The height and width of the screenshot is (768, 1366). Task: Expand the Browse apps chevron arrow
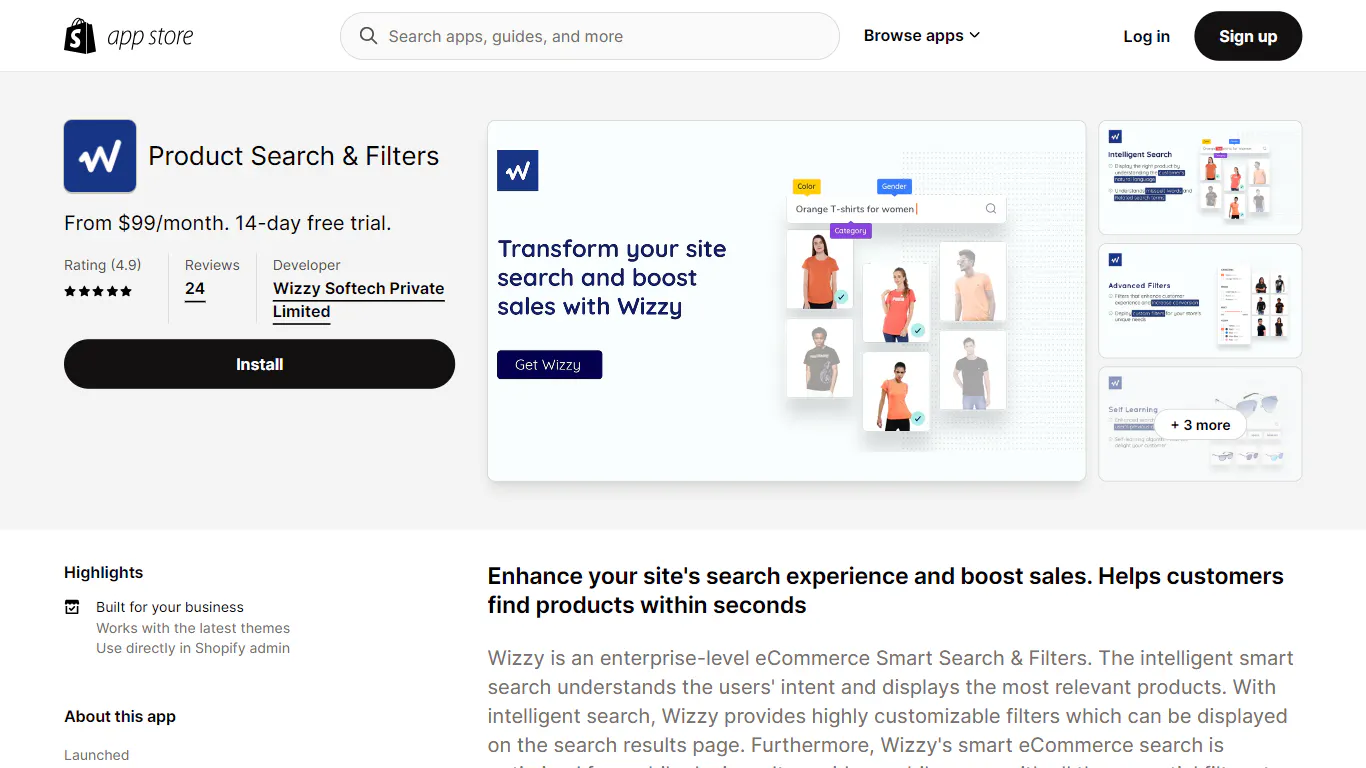pyautogui.click(x=975, y=35)
